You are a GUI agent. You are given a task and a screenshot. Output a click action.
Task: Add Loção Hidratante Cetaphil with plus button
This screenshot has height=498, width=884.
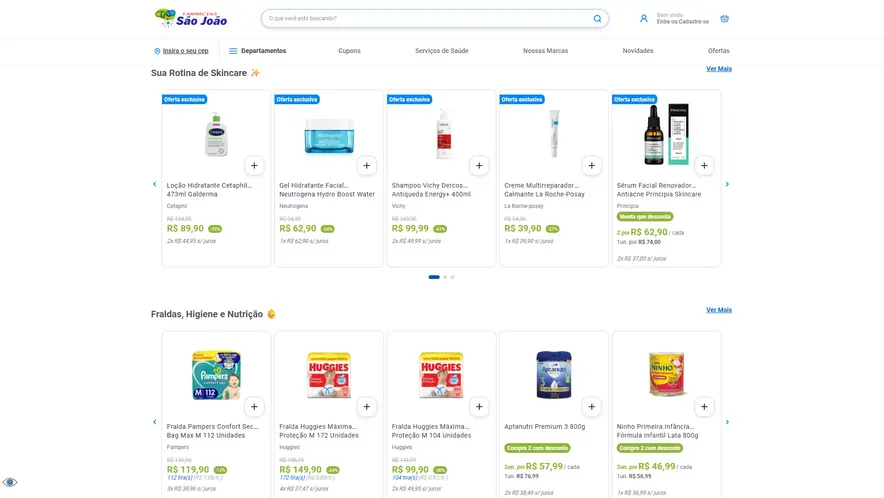(254, 166)
